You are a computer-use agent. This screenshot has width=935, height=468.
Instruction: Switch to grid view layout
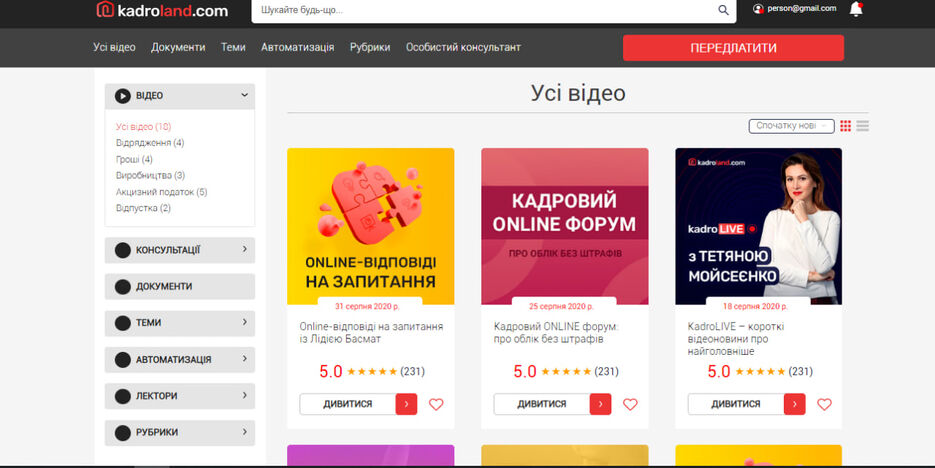tap(846, 126)
